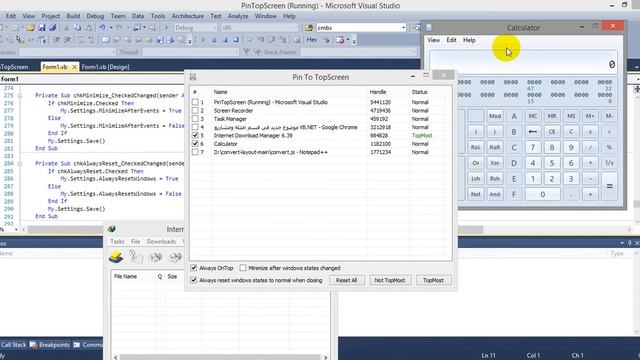Click the Undo icon in Visual Studio toolbar

click(x=102, y=28)
